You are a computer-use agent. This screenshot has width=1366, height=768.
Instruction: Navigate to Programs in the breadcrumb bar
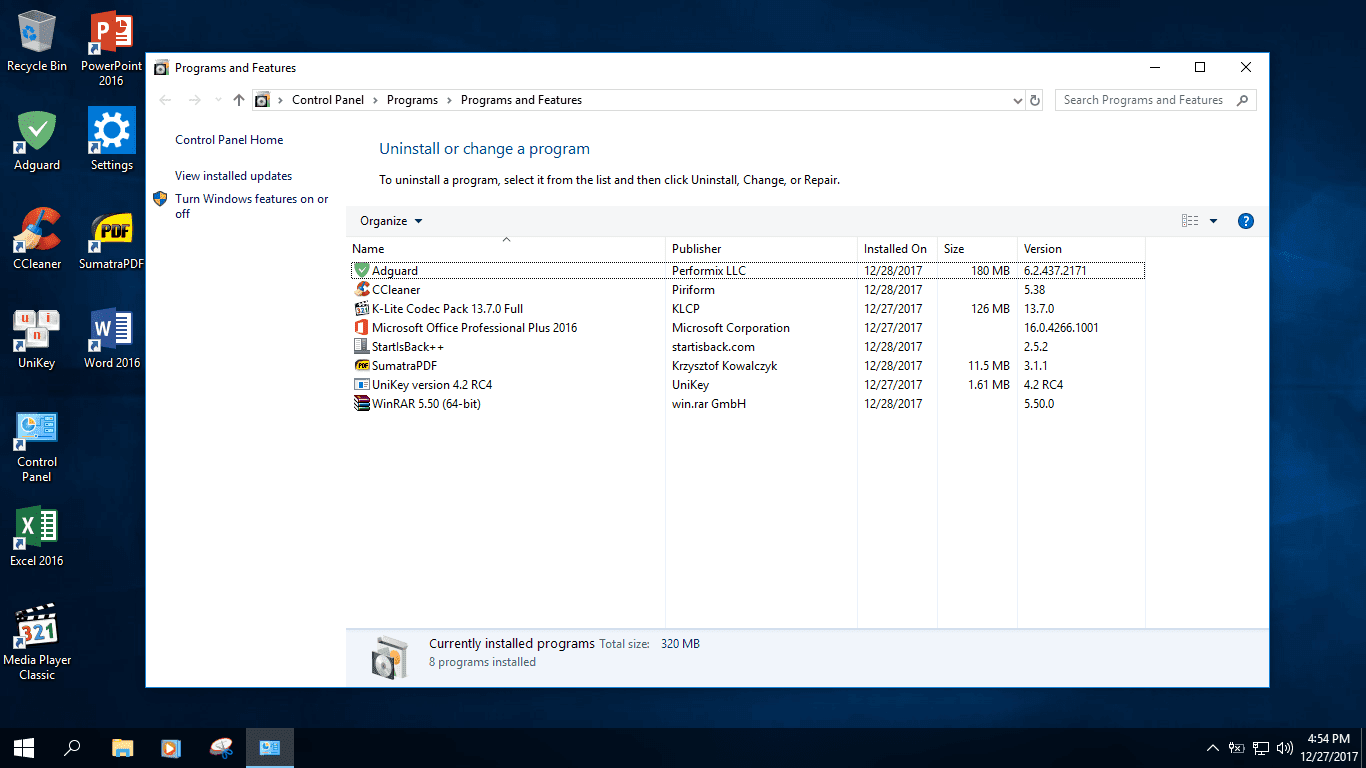(412, 99)
